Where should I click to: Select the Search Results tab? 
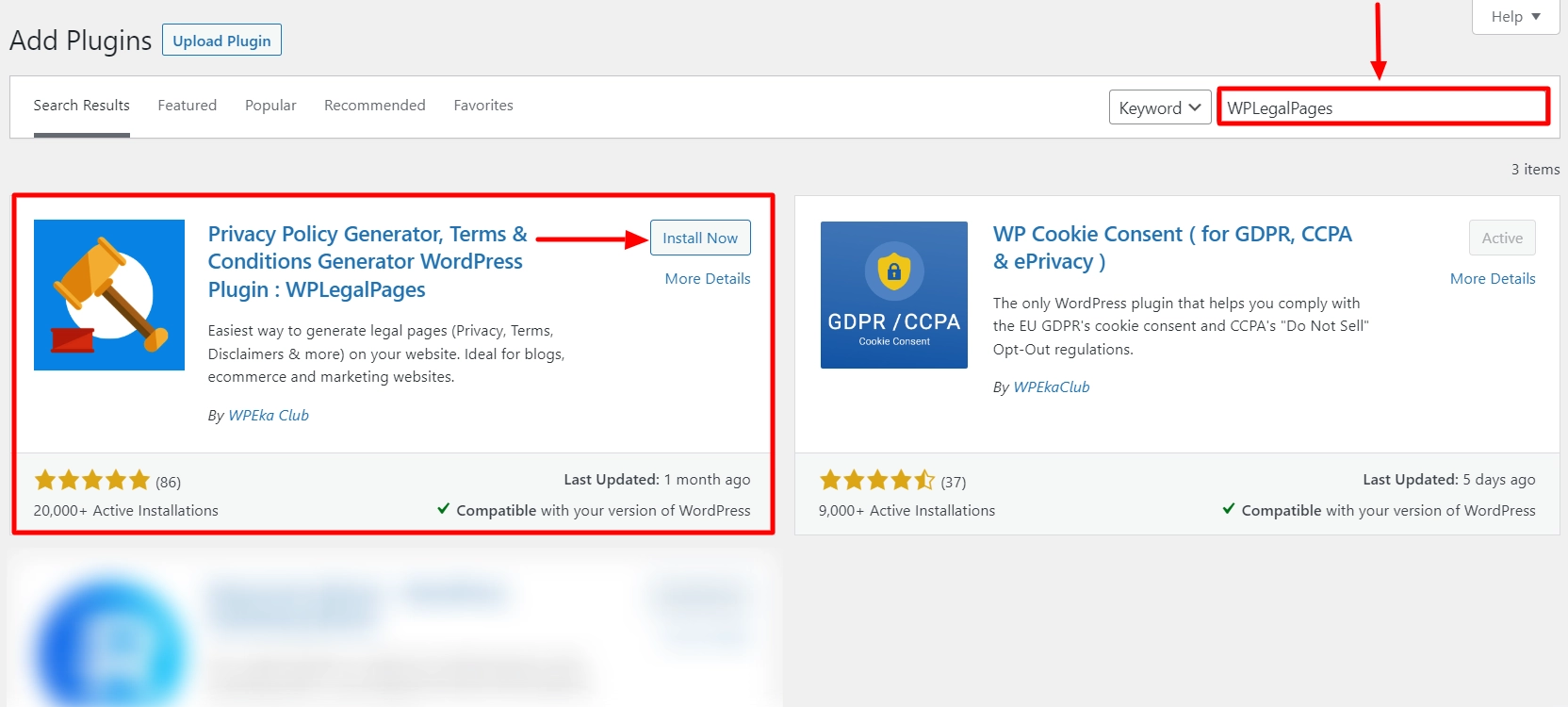point(82,106)
